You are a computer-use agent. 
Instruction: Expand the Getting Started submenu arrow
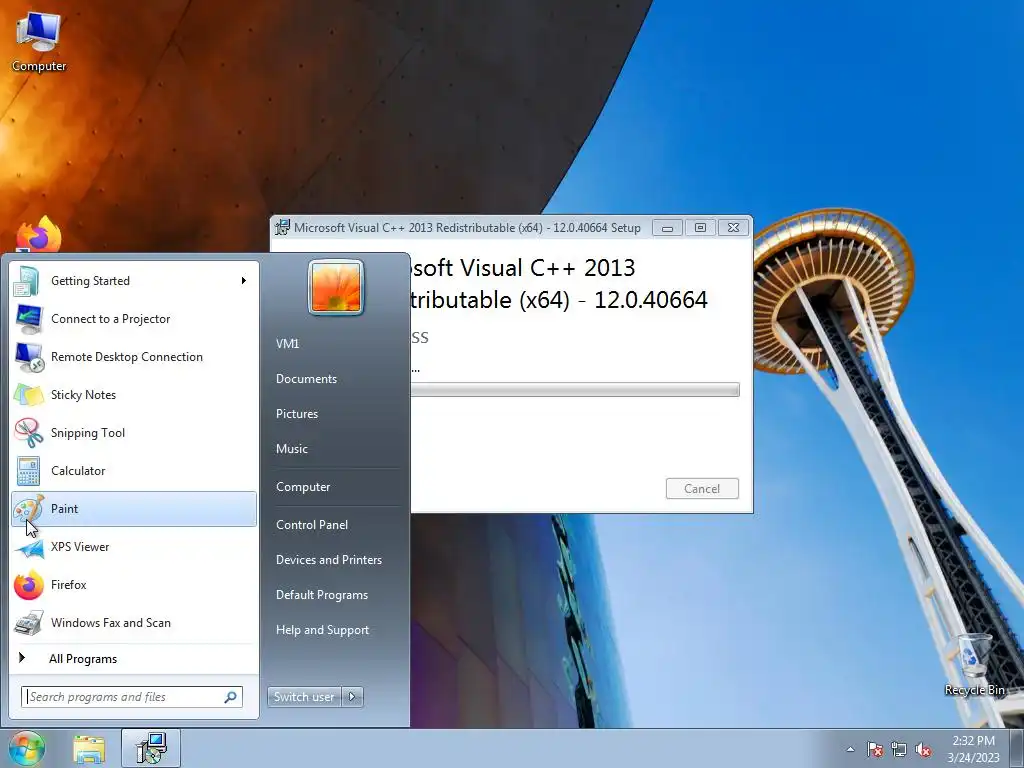(x=244, y=281)
